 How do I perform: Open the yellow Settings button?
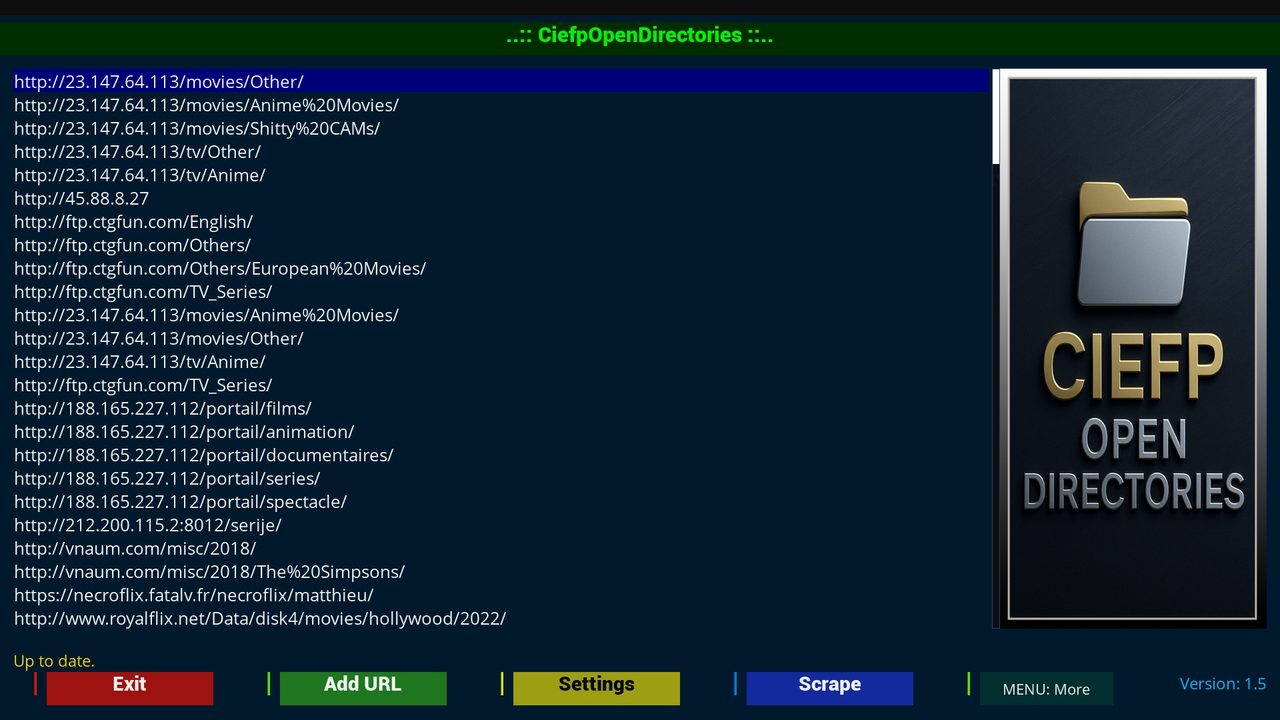click(x=596, y=688)
